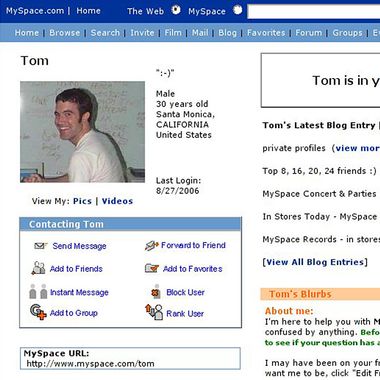
Task: Open the Browse menu item
Action: pyautogui.click(x=65, y=33)
